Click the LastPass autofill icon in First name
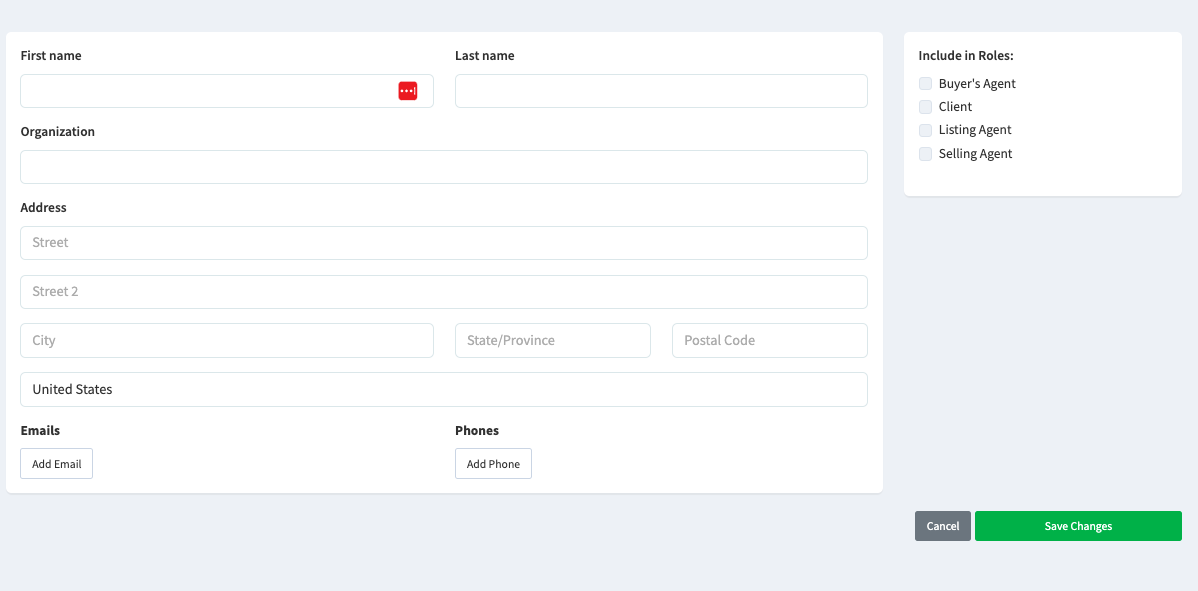Image resolution: width=1198 pixels, height=591 pixels. [x=408, y=90]
